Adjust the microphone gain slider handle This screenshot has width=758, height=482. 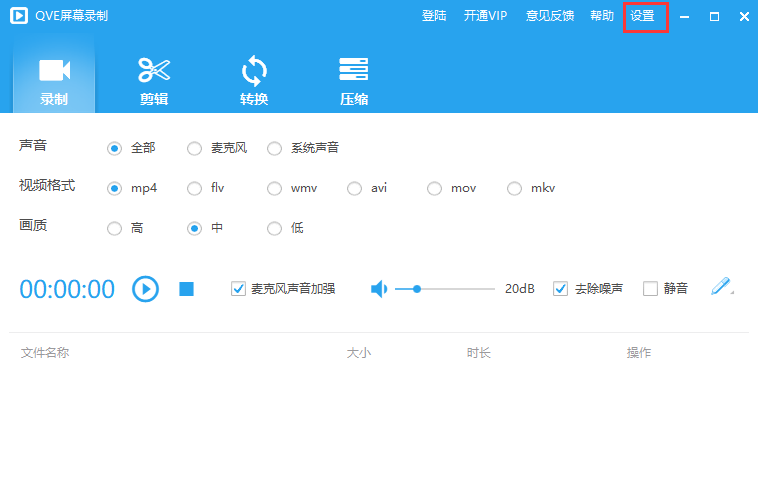417,289
